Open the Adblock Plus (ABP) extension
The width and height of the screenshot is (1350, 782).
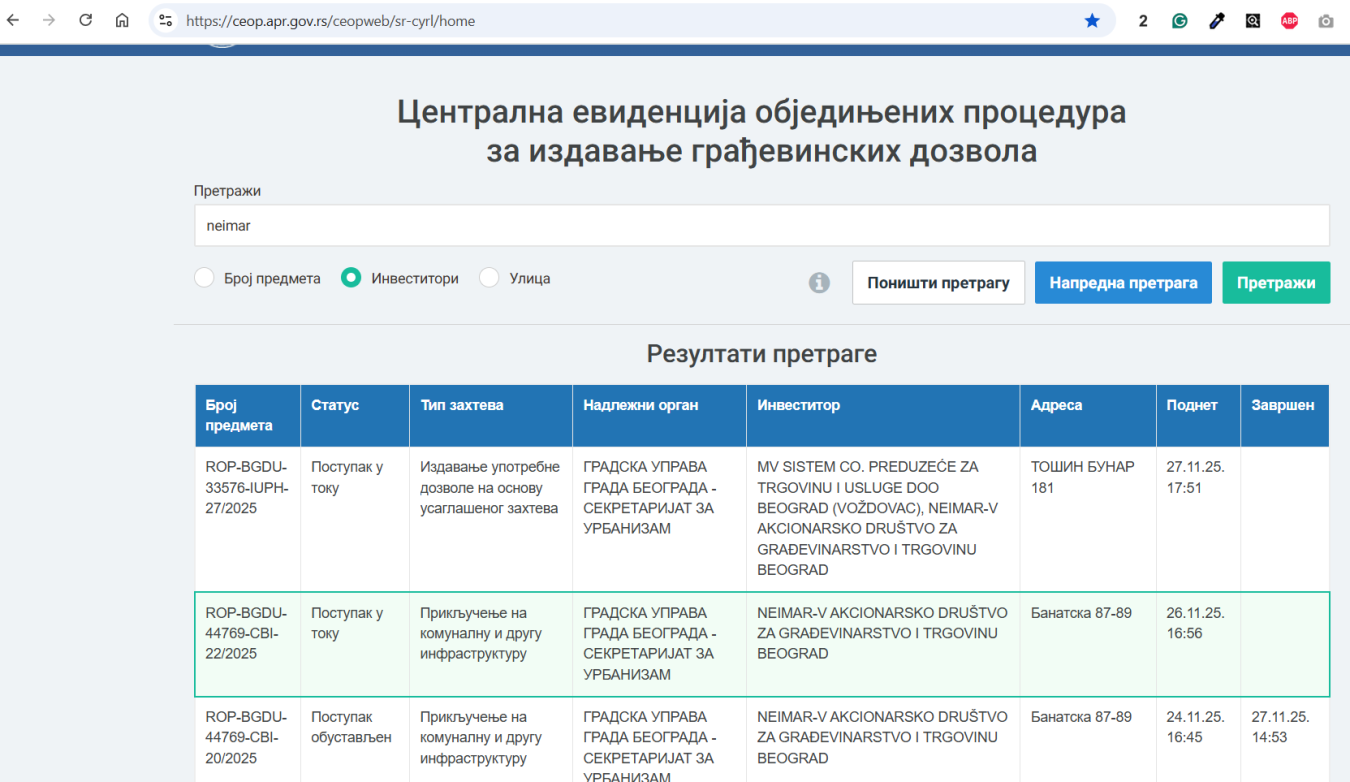click(x=1289, y=20)
